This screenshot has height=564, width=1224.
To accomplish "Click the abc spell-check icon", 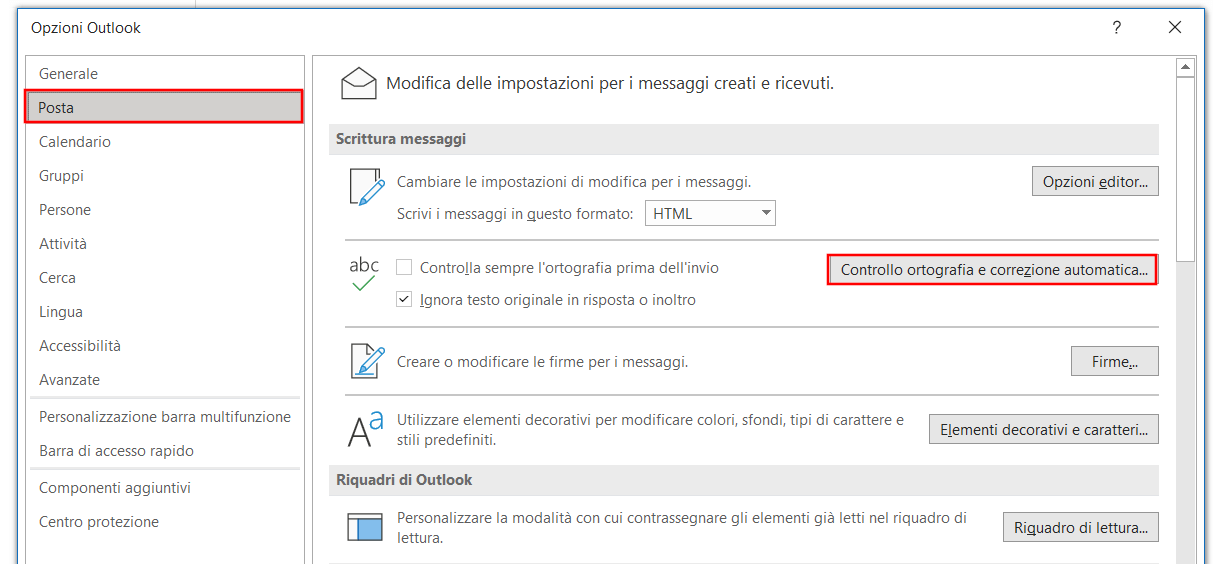I will [x=364, y=274].
